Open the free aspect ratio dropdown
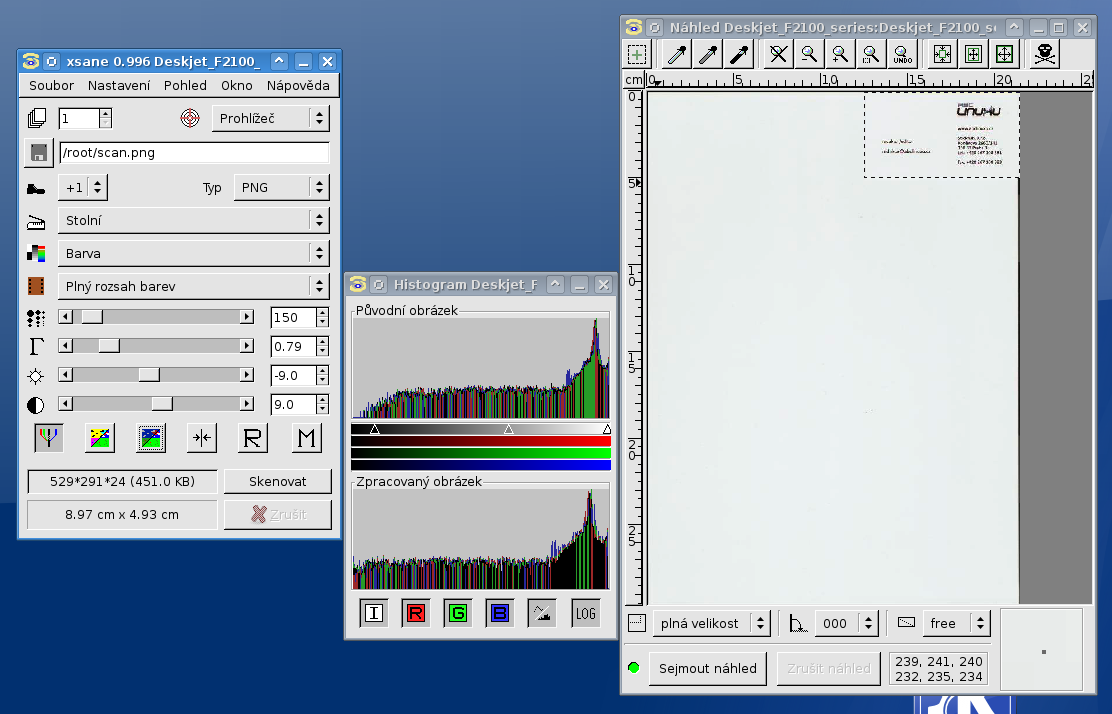Image resolution: width=1112 pixels, height=714 pixels. click(956, 624)
